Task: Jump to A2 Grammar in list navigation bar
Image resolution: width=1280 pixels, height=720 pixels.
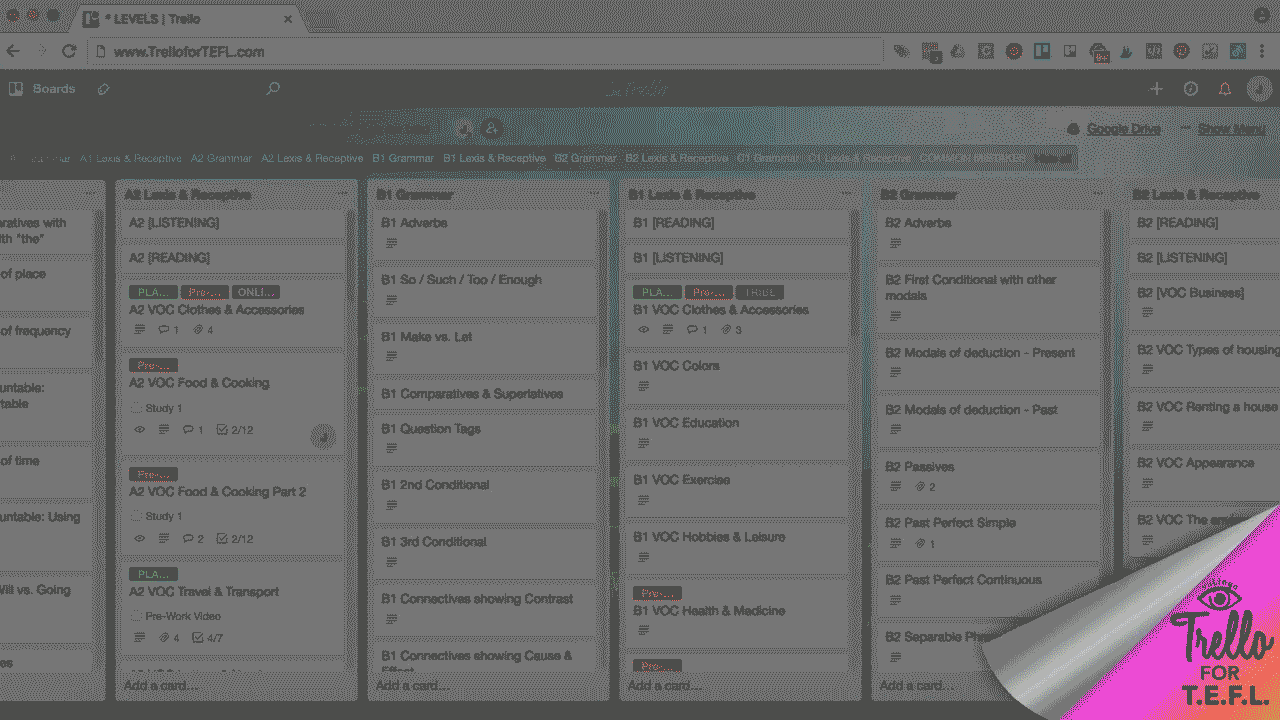Action: point(221,158)
